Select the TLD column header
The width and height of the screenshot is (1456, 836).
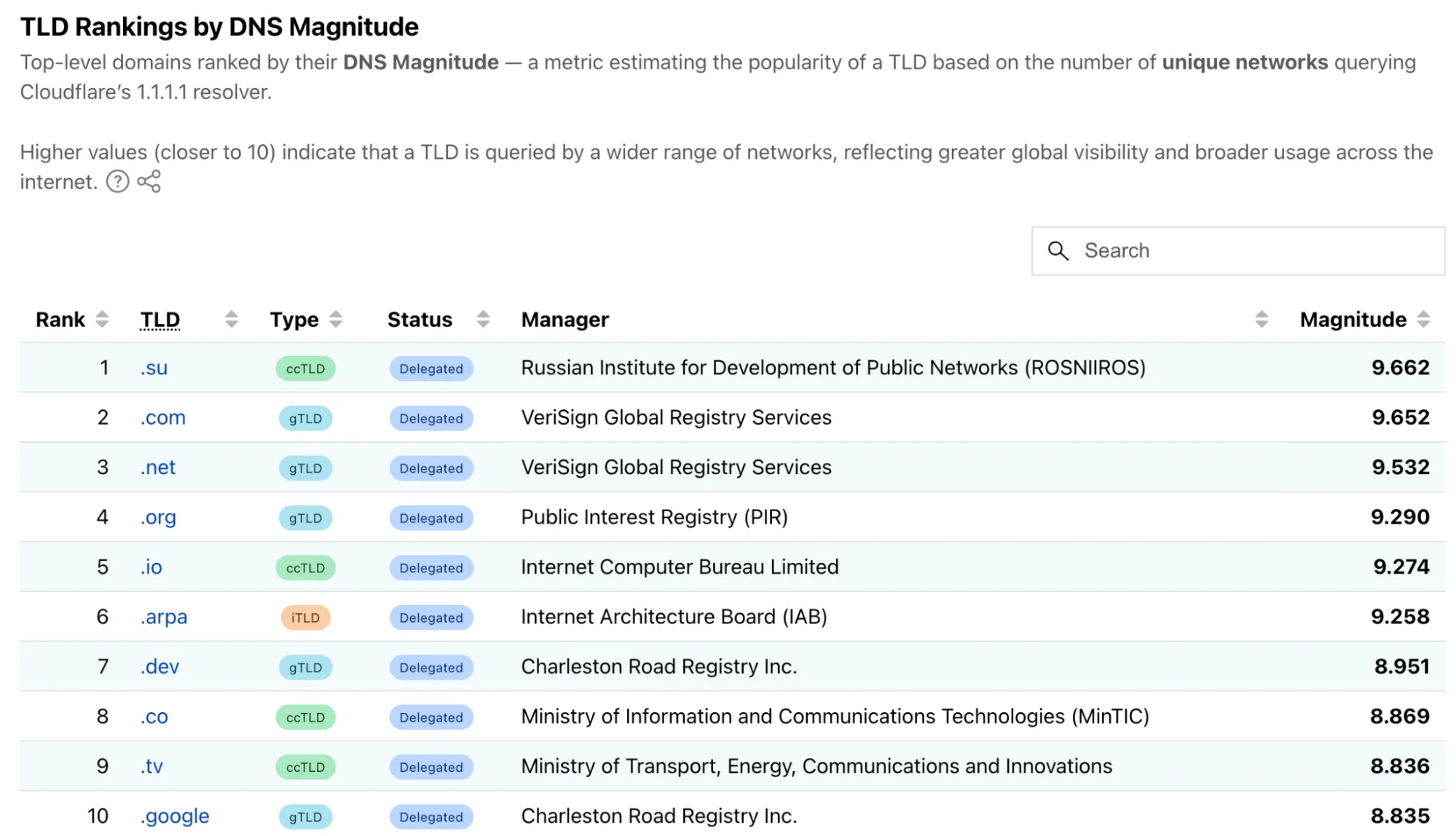[x=160, y=319]
